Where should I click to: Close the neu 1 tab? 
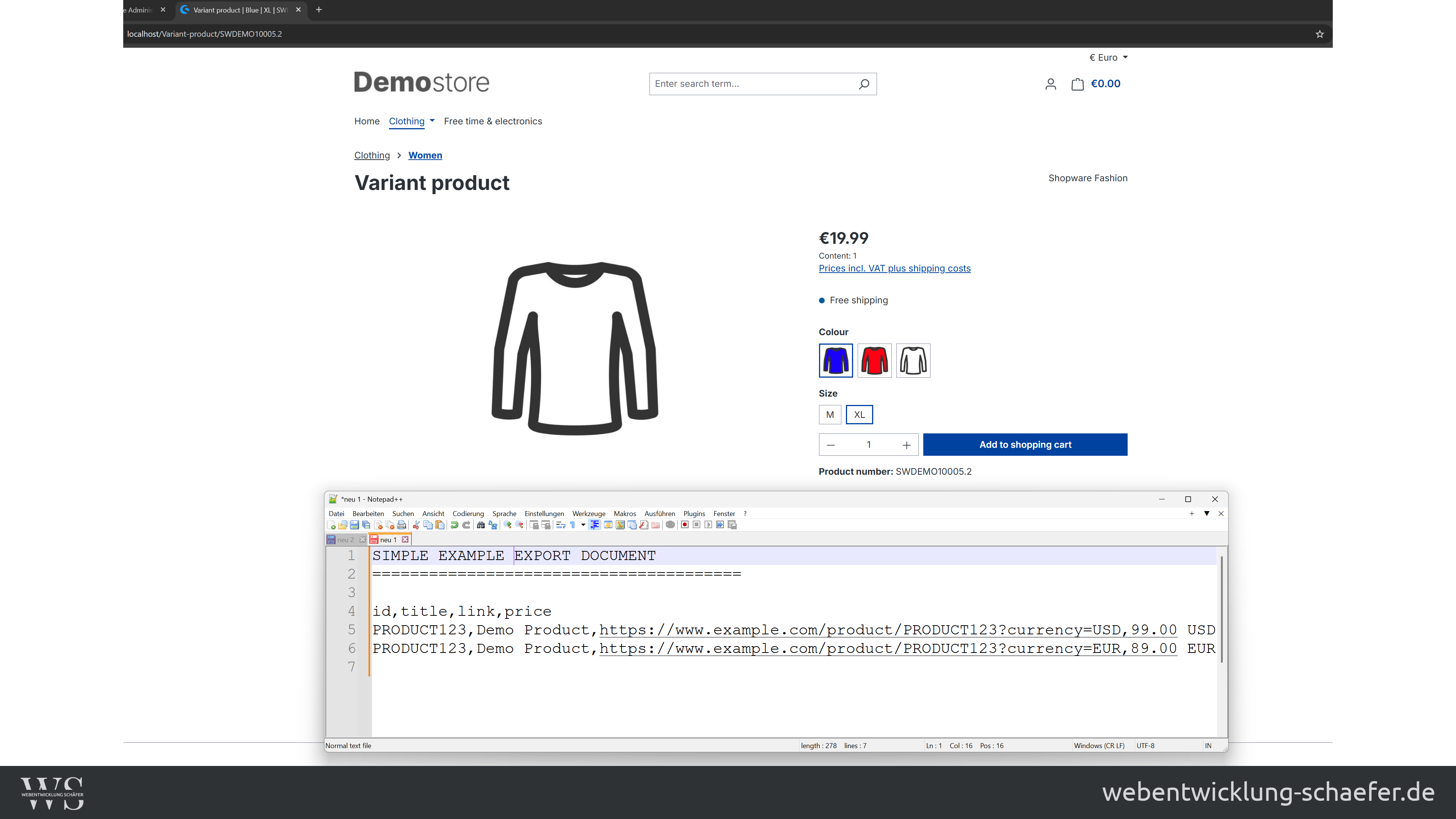[x=405, y=539]
